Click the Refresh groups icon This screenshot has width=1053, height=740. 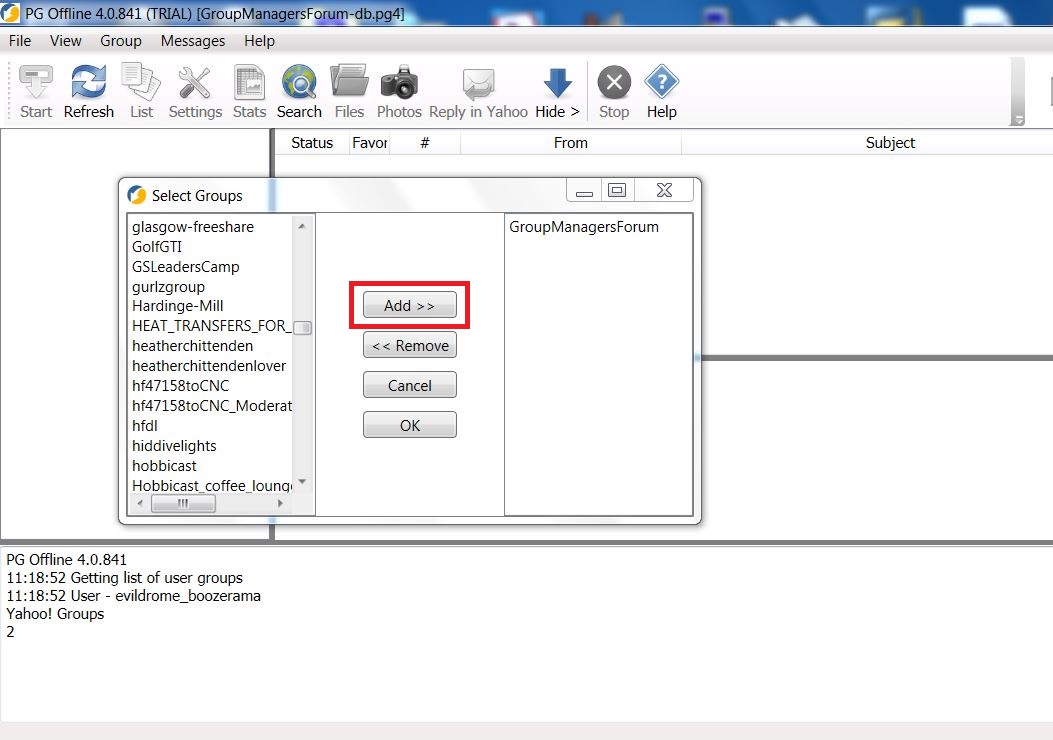click(88, 90)
